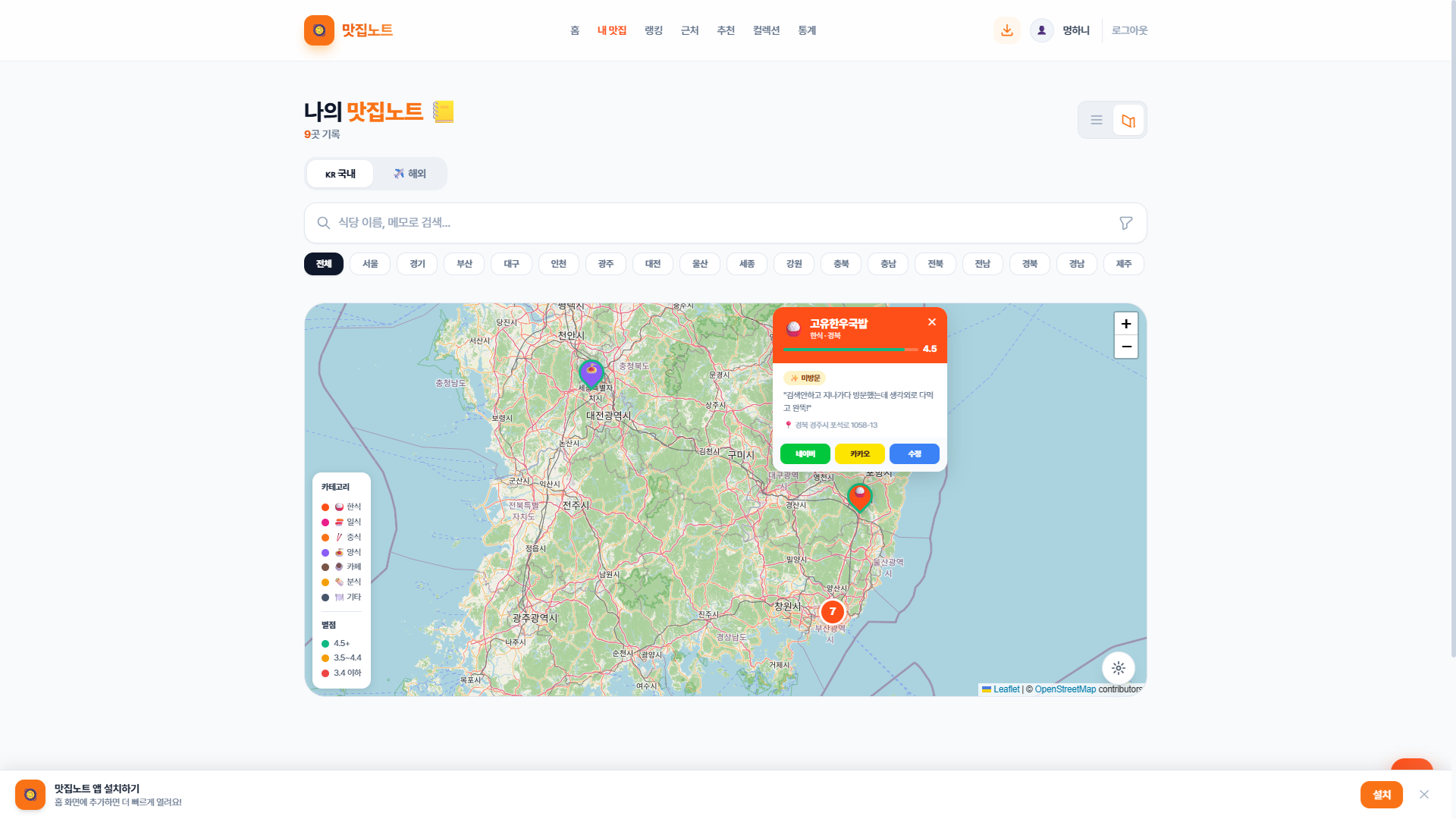Viewport: 1456px width, 819px height.
Task: Select the red map pin near 경주
Action: point(859,497)
